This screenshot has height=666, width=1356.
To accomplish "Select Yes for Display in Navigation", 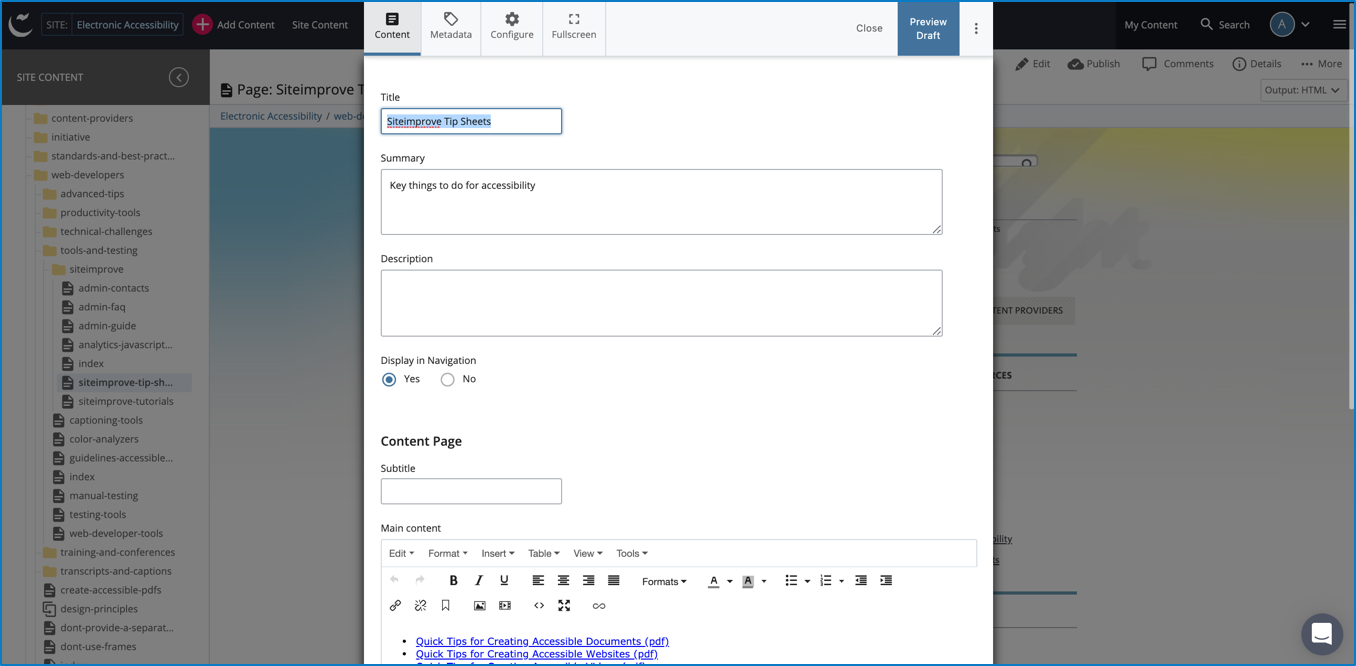I will 389,380.
